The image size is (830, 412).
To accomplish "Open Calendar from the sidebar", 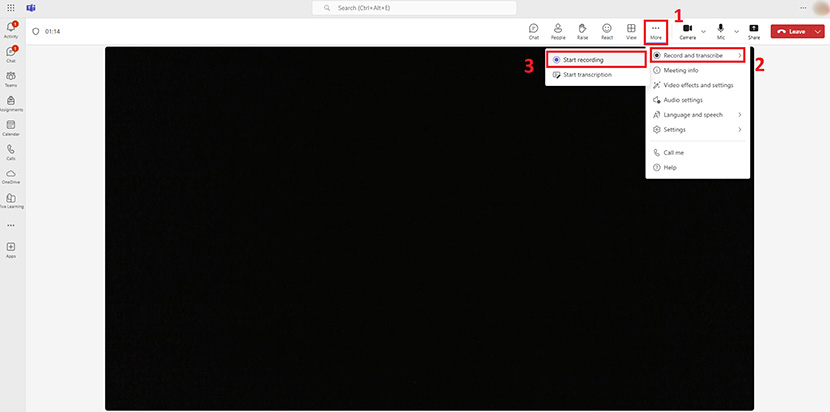I will (x=11, y=128).
